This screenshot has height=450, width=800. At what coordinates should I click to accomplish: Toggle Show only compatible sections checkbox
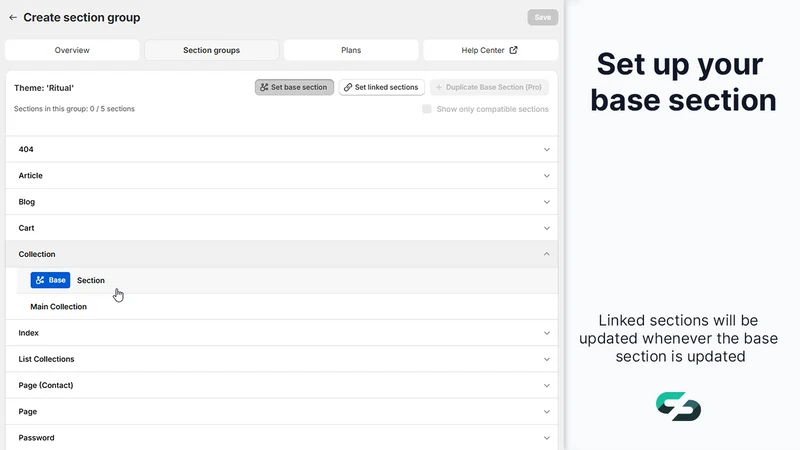[x=427, y=109]
